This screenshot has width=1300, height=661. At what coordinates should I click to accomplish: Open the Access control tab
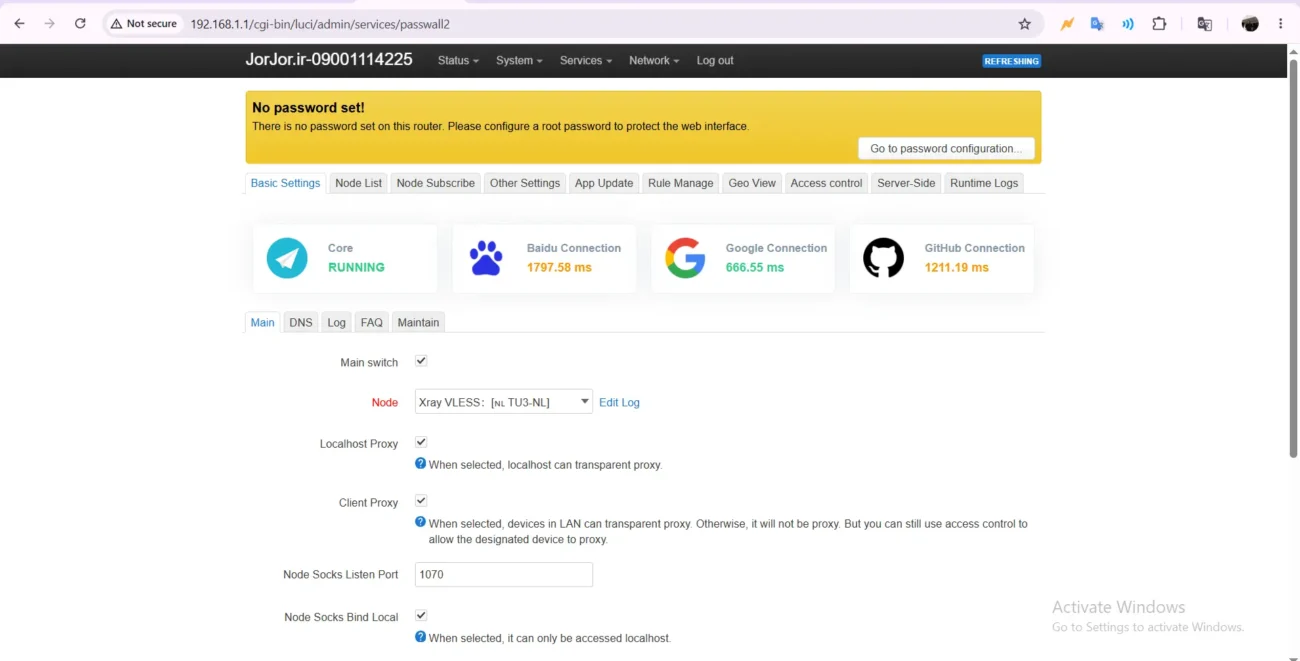(x=826, y=183)
